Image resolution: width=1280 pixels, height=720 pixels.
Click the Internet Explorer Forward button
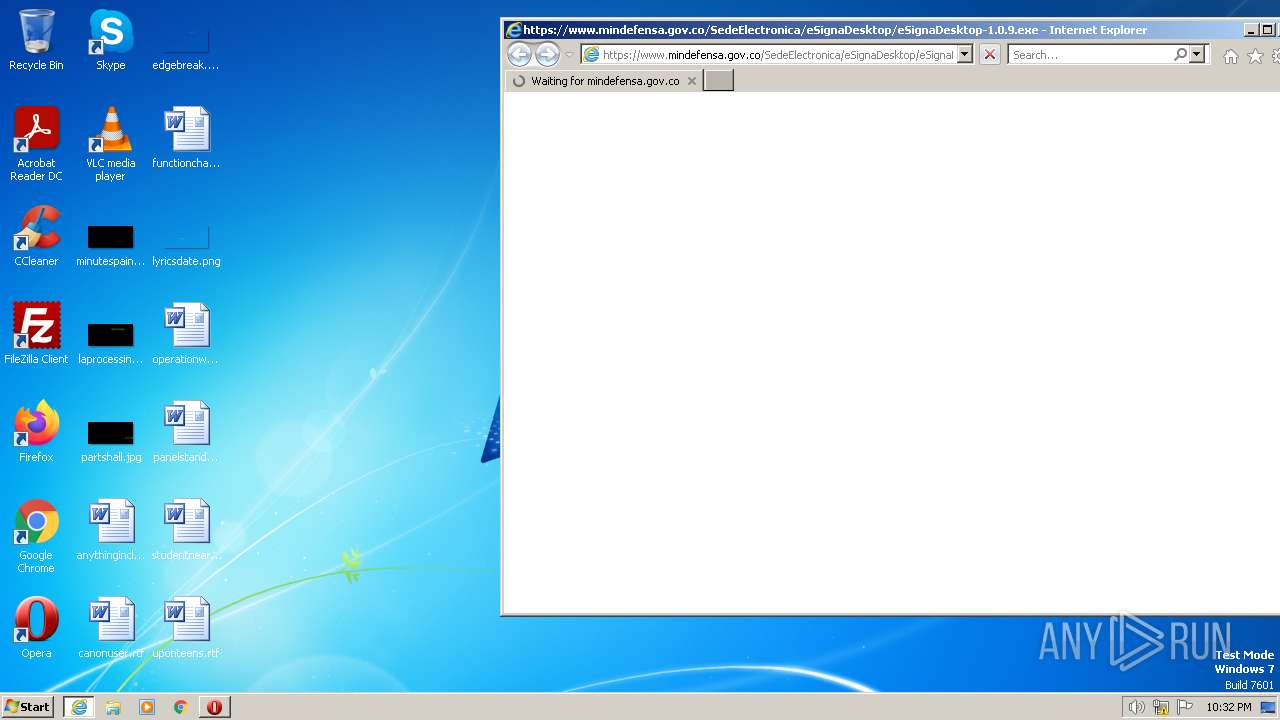(547, 55)
